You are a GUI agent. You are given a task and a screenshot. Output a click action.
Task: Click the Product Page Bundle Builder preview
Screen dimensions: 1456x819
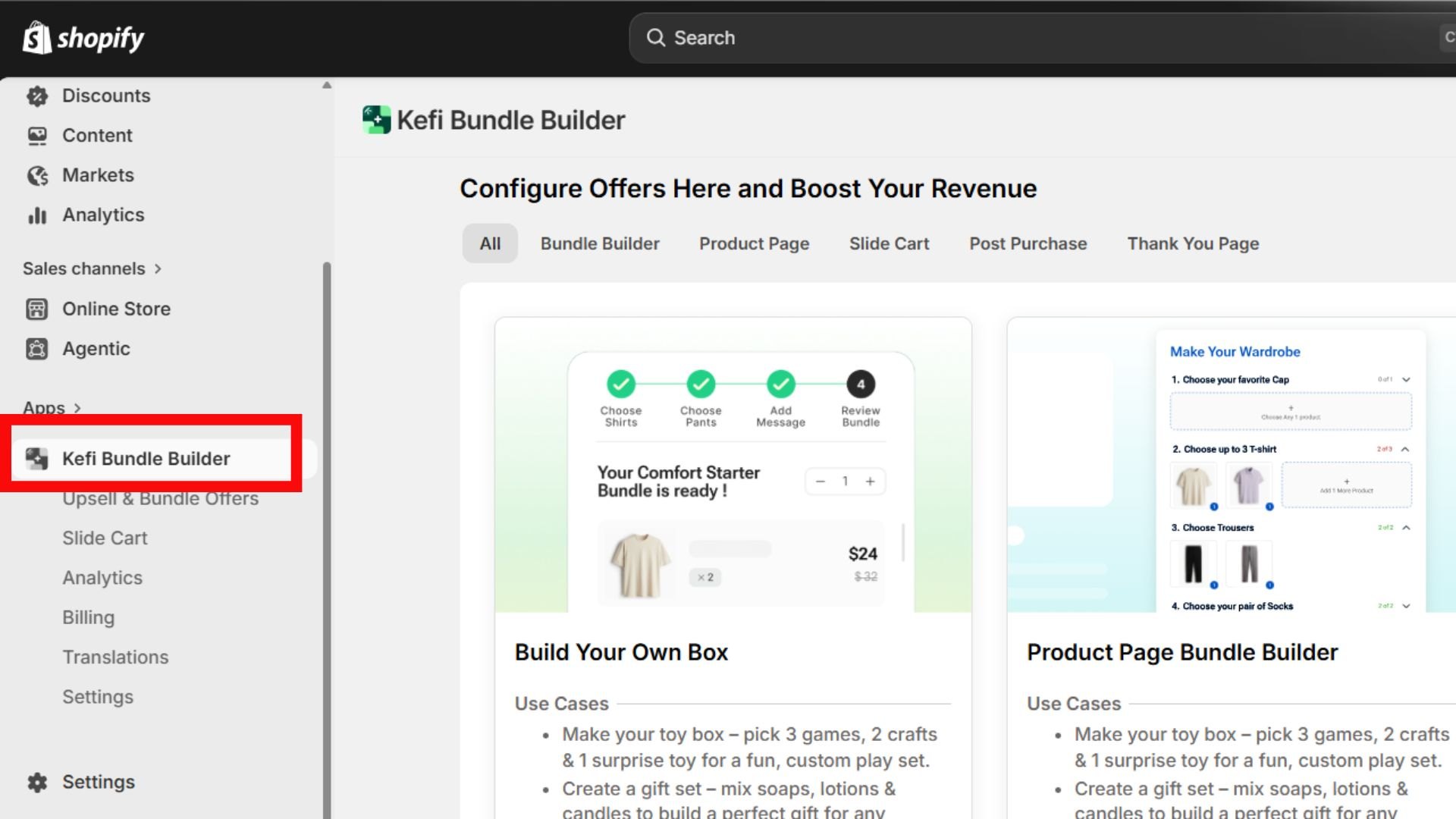tap(1232, 465)
